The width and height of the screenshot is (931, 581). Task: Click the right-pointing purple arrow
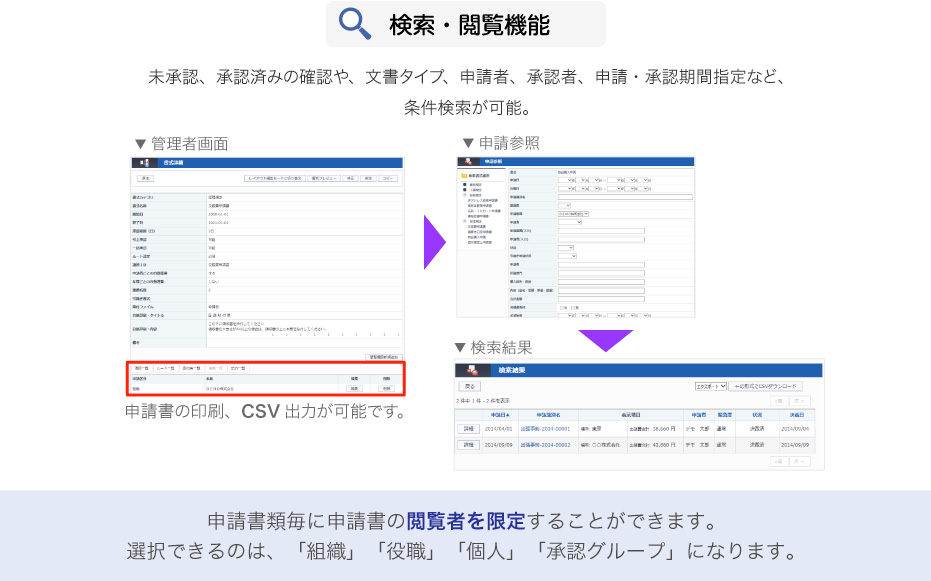point(434,241)
